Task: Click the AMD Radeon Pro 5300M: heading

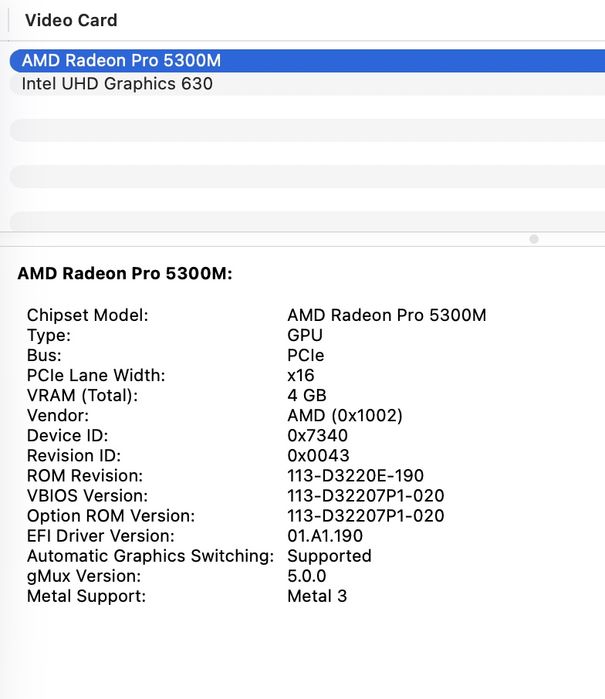Action: pos(125,273)
